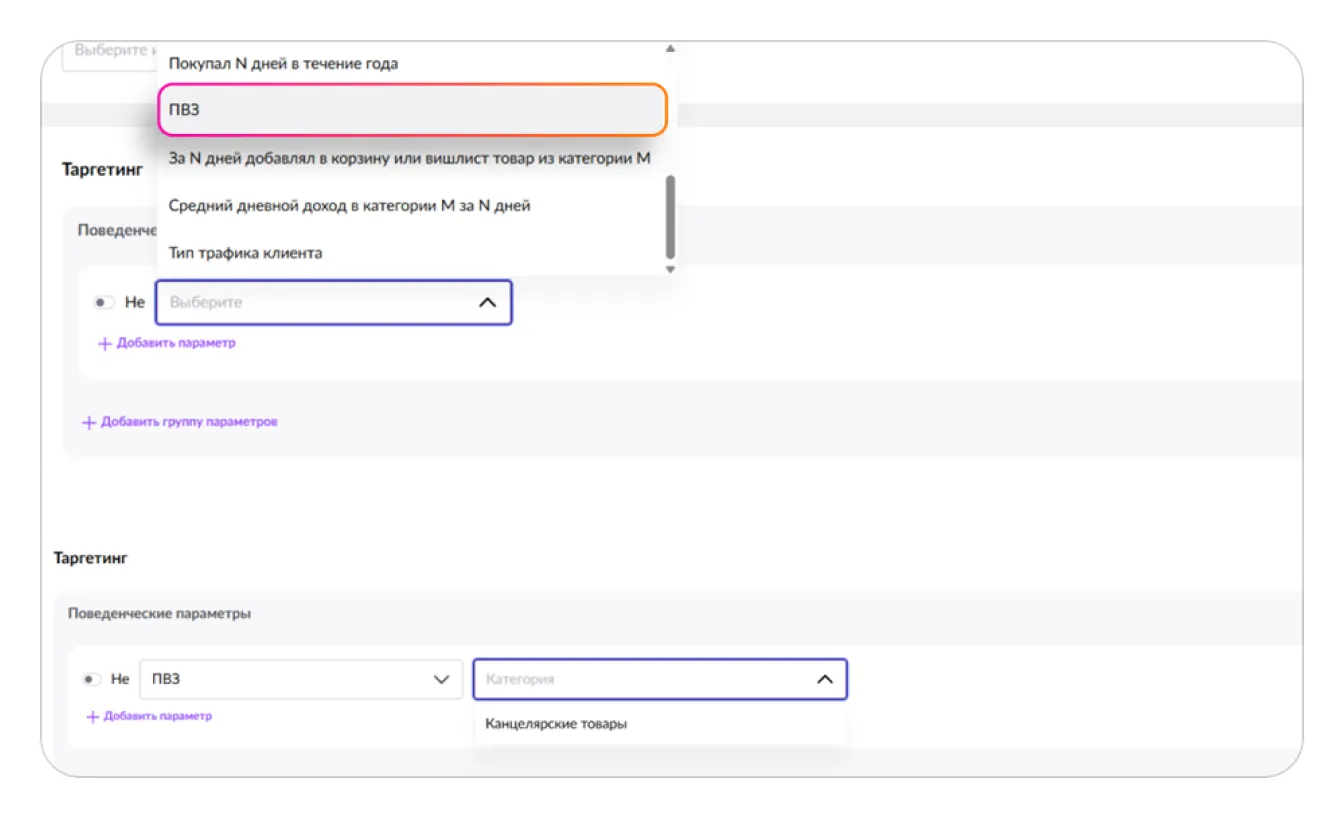
Task: Pick the 'Канцелярские товары' category option
Action: [556, 724]
